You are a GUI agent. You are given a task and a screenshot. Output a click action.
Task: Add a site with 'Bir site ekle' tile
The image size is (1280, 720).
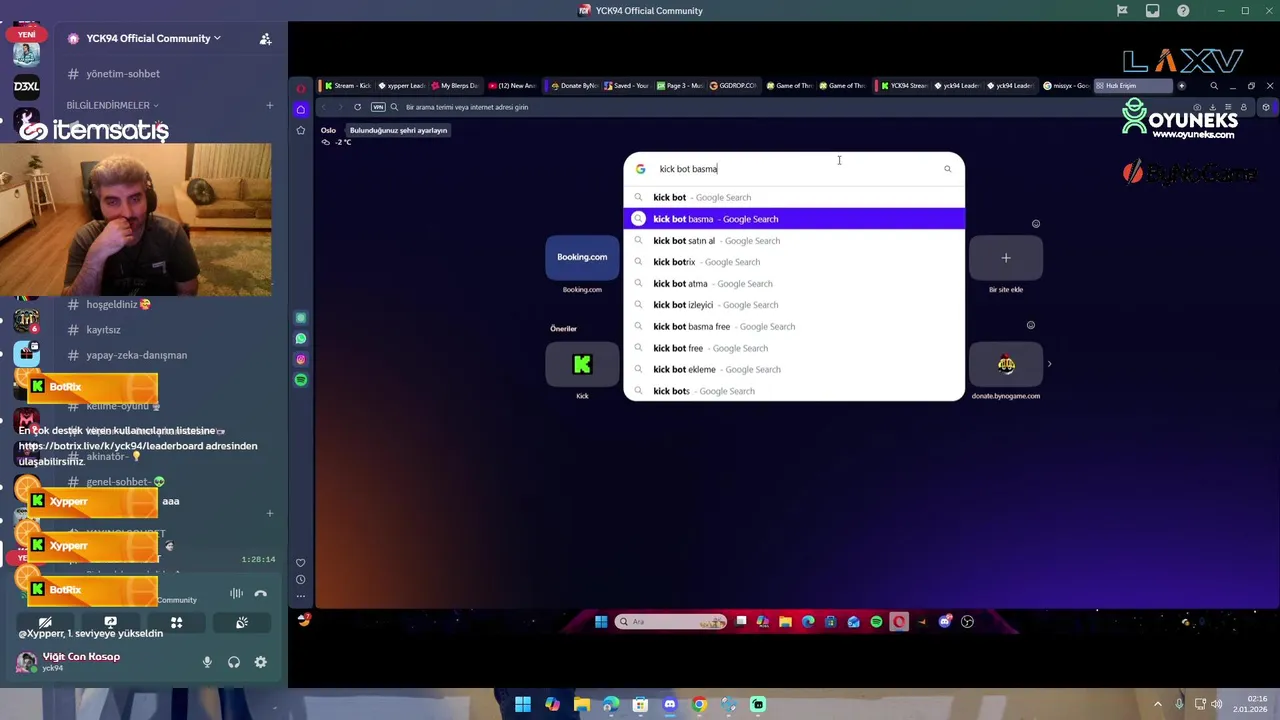pos(1006,258)
